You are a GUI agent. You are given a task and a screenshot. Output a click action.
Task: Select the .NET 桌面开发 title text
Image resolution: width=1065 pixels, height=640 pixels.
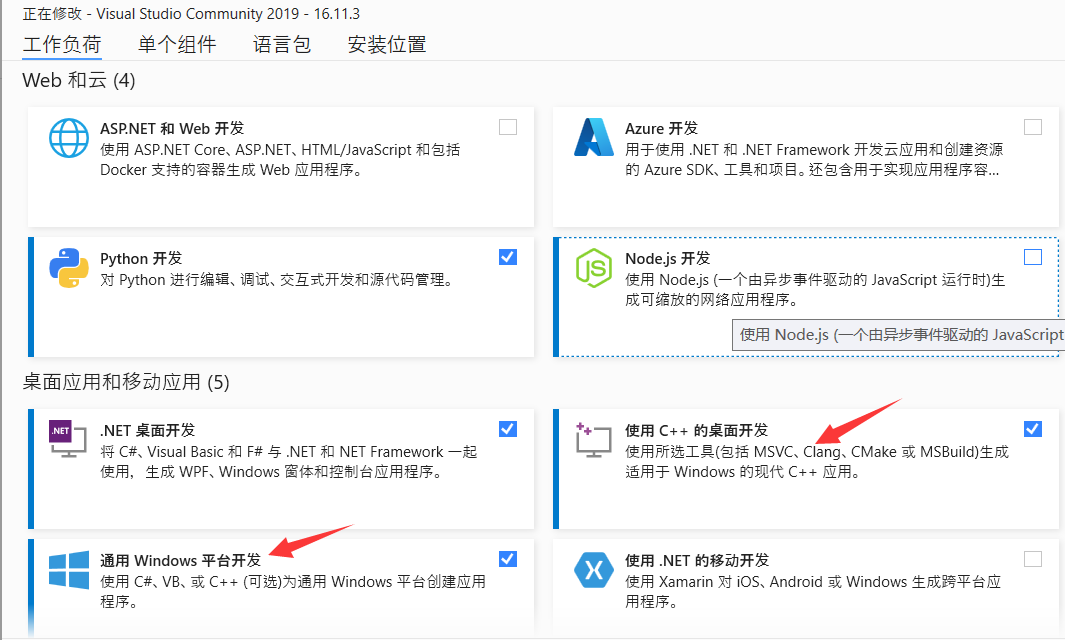pos(148,431)
